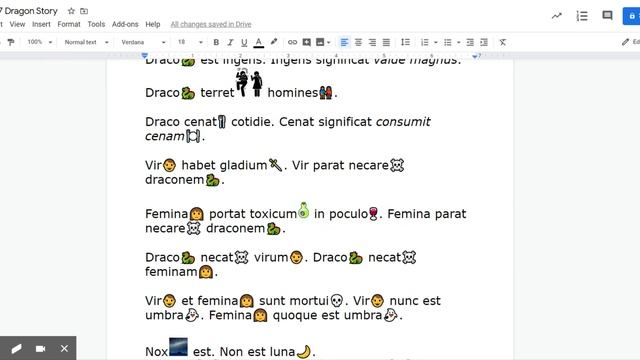Select the night sky image beside Nox

click(178, 347)
